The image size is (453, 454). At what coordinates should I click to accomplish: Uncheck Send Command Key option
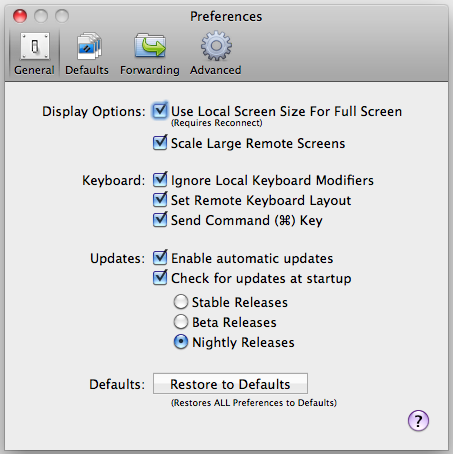[x=160, y=219]
